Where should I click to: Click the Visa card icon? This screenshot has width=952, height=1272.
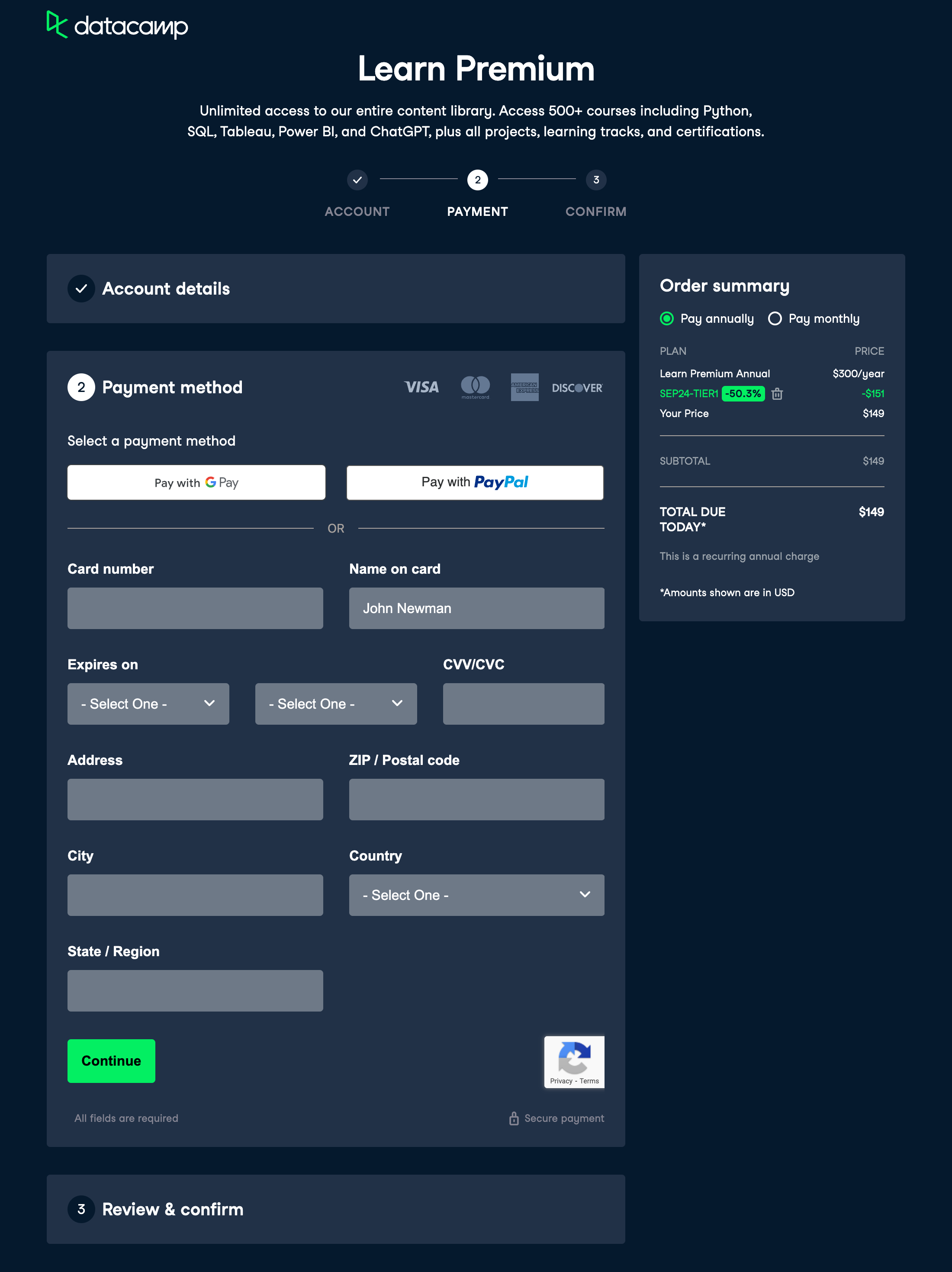point(421,387)
